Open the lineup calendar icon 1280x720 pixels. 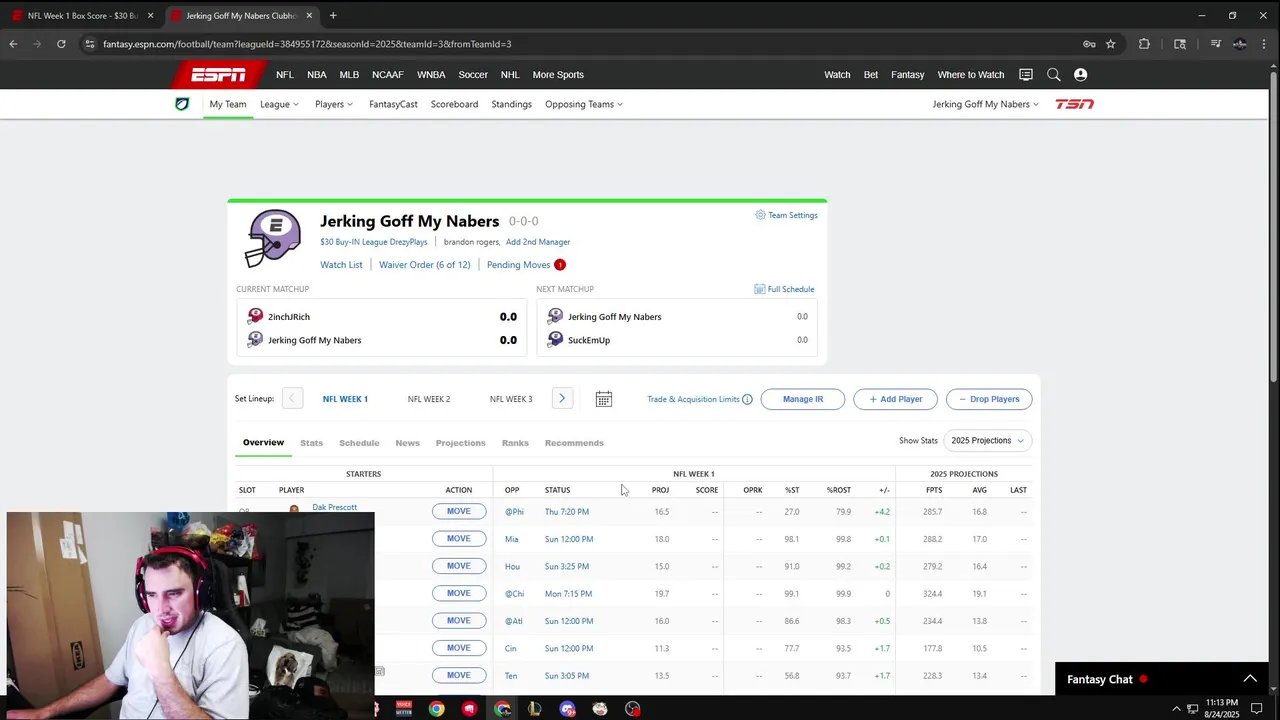click(604, 399)
